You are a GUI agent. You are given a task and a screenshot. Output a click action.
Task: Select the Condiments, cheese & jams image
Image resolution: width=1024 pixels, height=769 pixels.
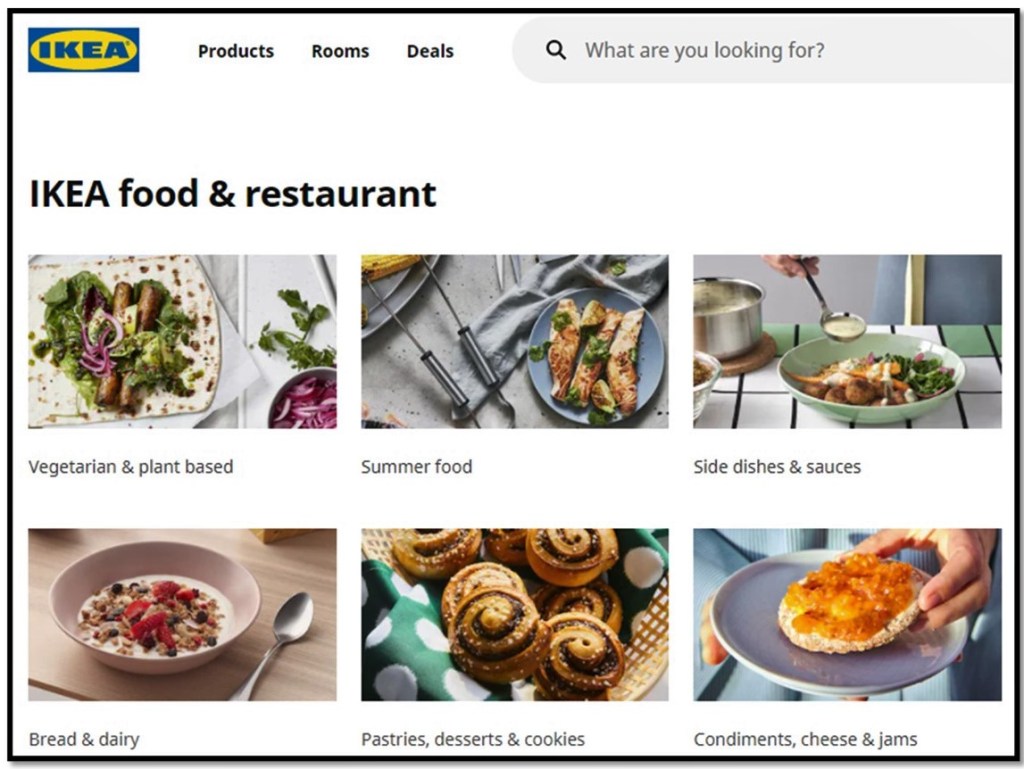pyautogui.click(x=847, y=614)
